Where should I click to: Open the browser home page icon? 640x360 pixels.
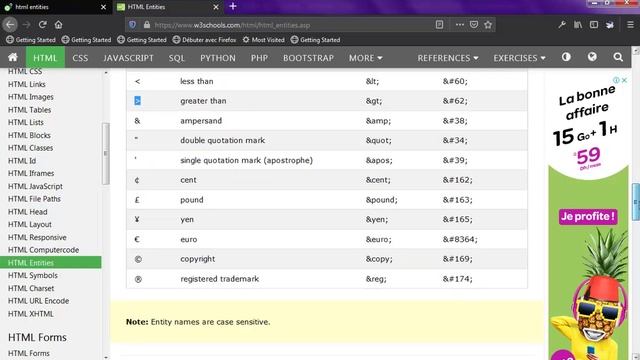pyautogui.click(x=58, y=25)
